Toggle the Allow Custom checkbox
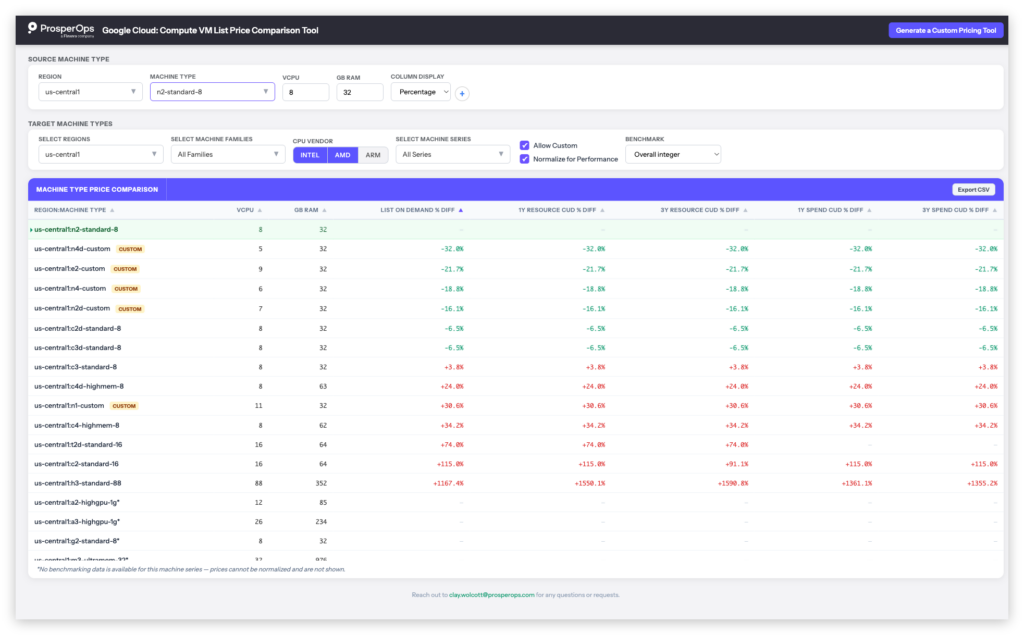The width and height of the screenshot is (1024, 635). pyautogui.click(x=524, y=146)
